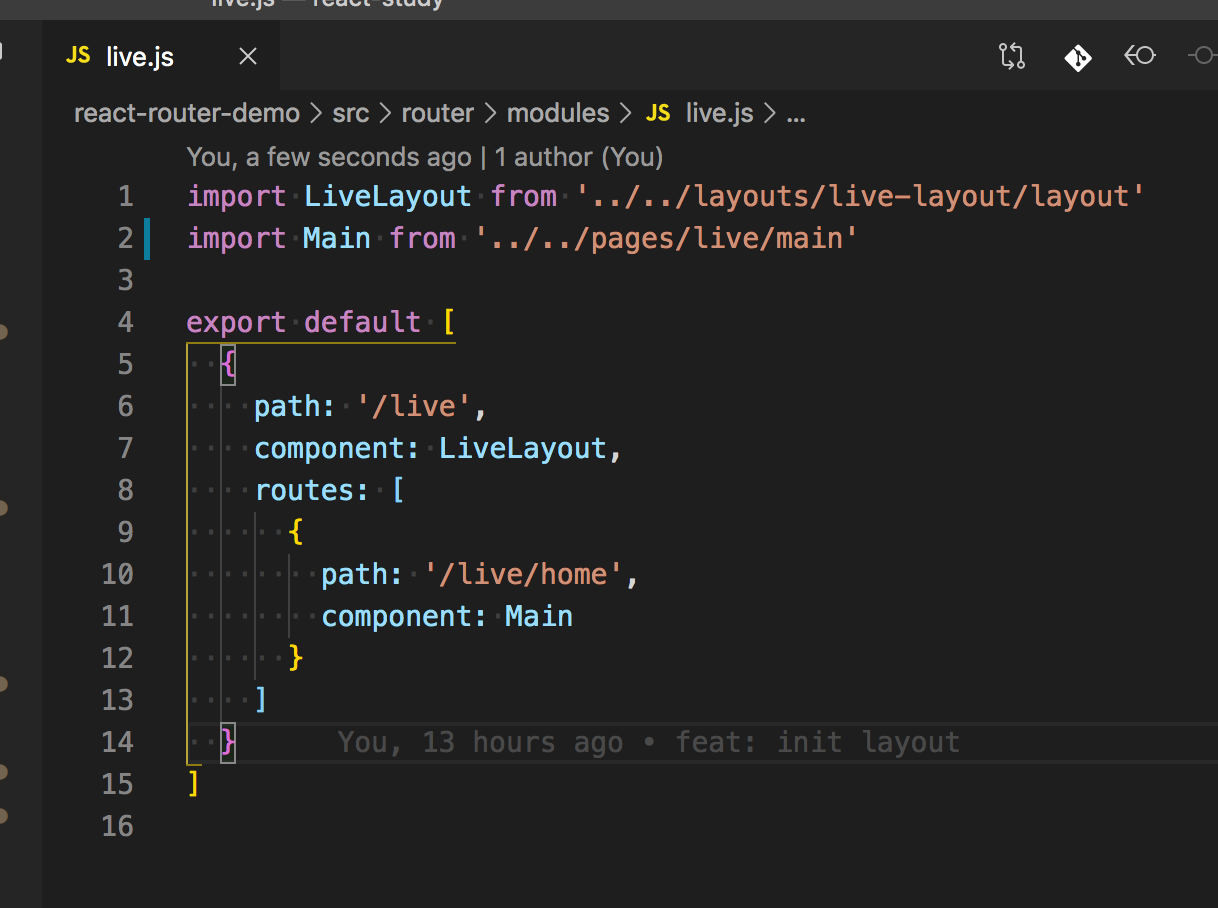Viewport: 1218px width, 908px height.
Task: Click the LiveLayout identifier on line 1
Action: click(388, 196)
